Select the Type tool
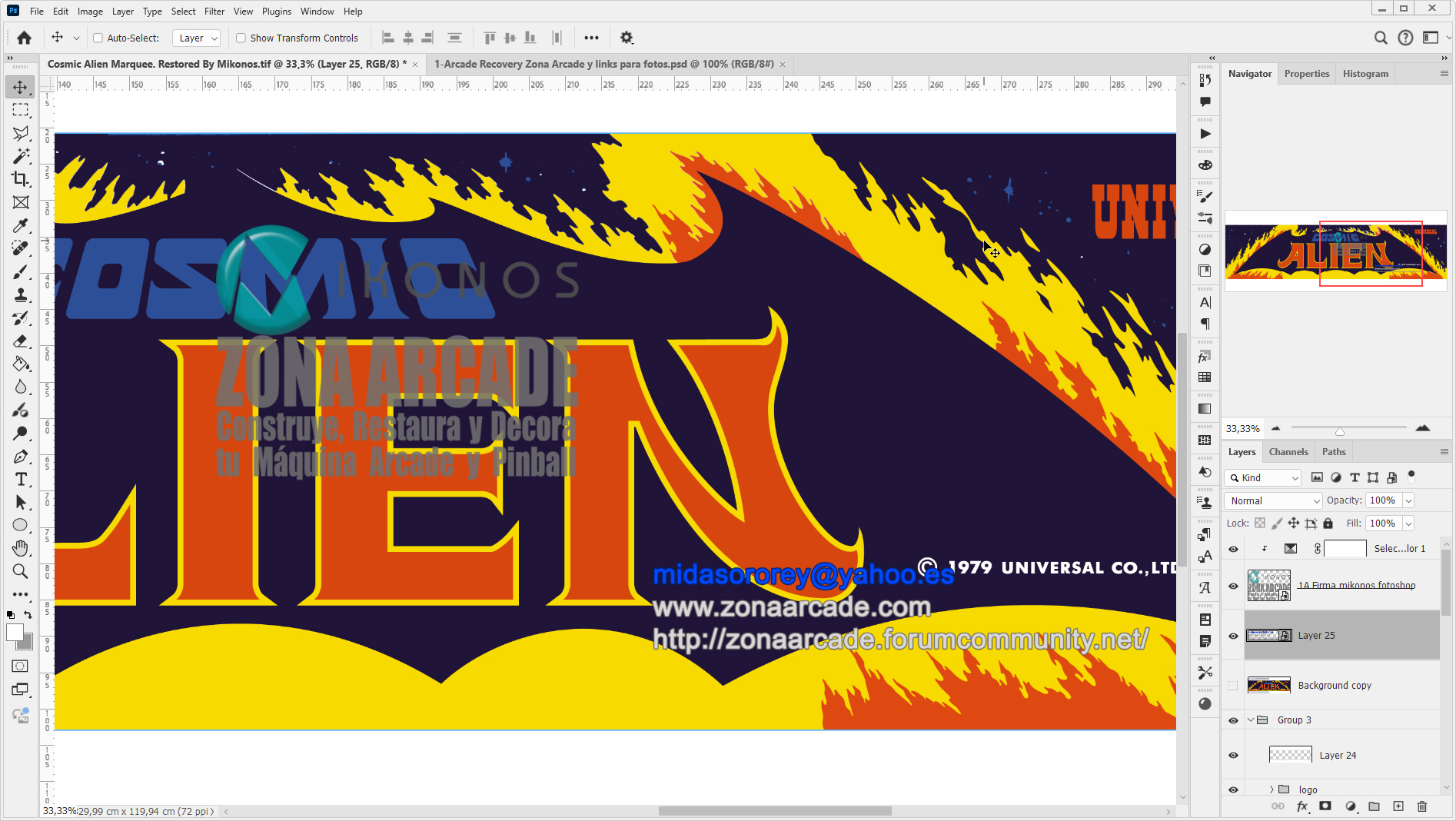This screenshot has height=821, width=1456. [21, 479]
